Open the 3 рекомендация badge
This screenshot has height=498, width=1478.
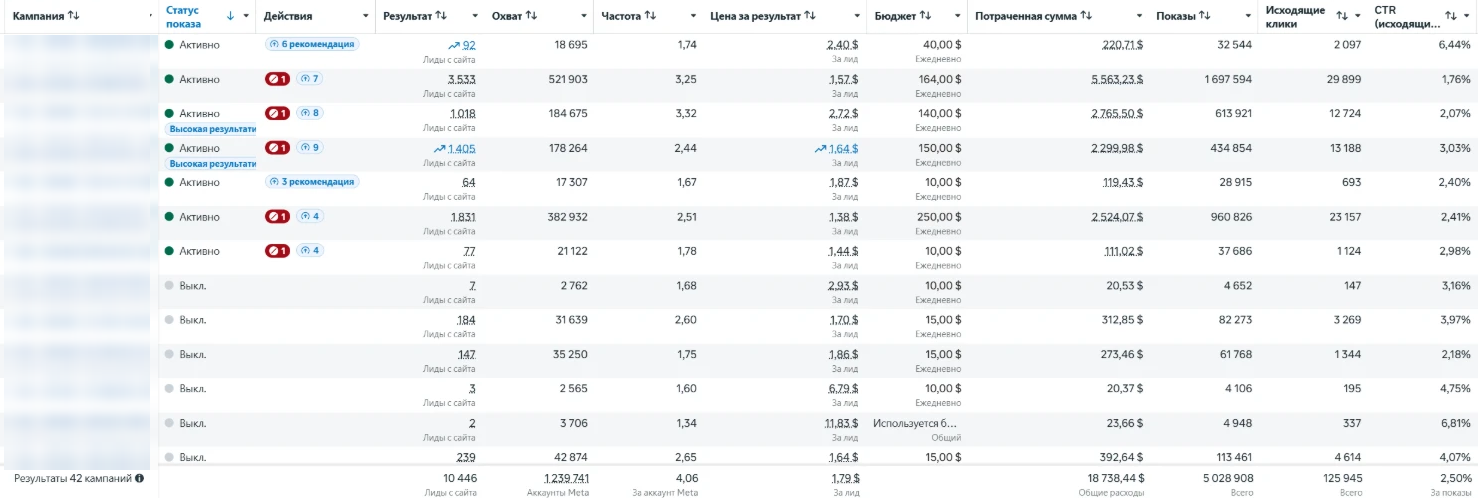(x=312, y=182)
